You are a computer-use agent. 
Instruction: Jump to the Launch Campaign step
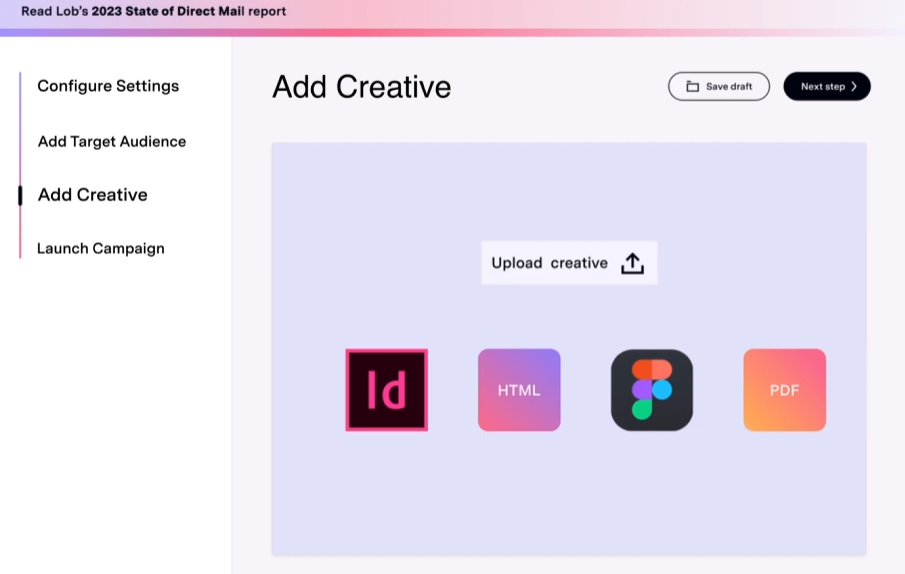click(x=100, y=249)
